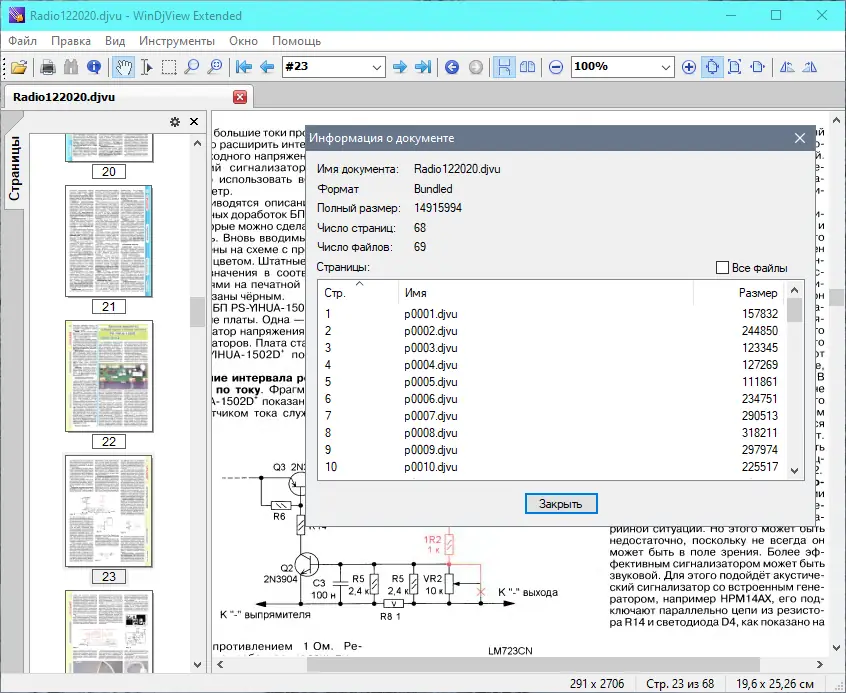
Task: Sort list by 'Размер' column header
Action: pyautogui.click(x=739, y=293)
